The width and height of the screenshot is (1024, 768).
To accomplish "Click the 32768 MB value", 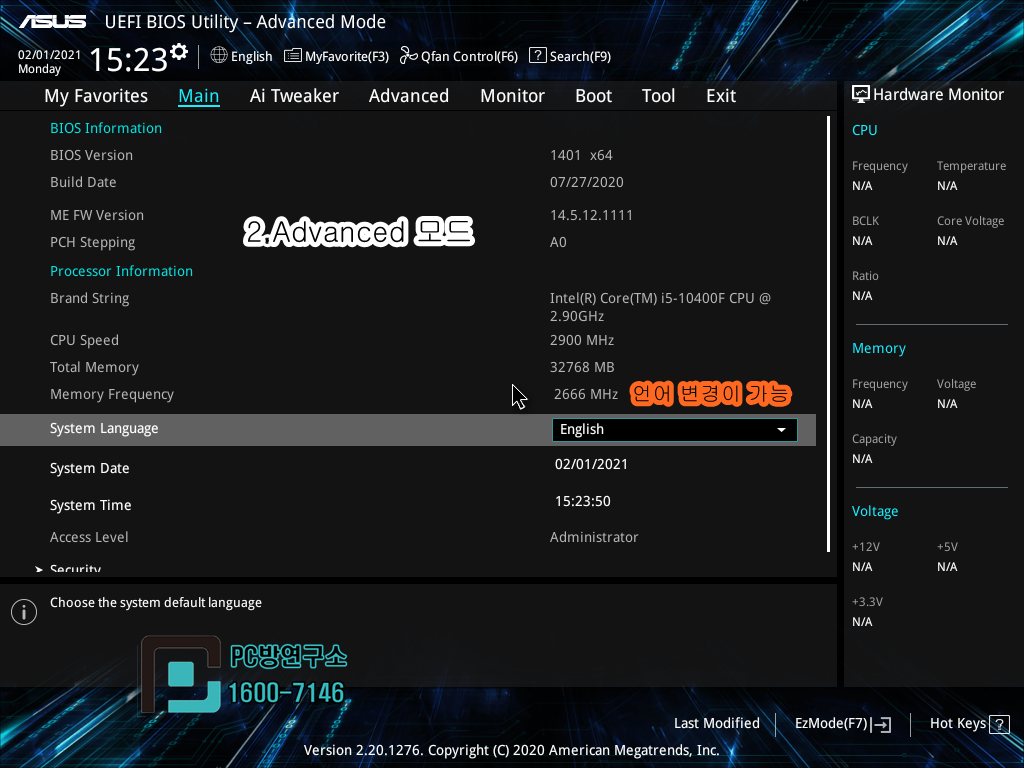I will 582,367.
